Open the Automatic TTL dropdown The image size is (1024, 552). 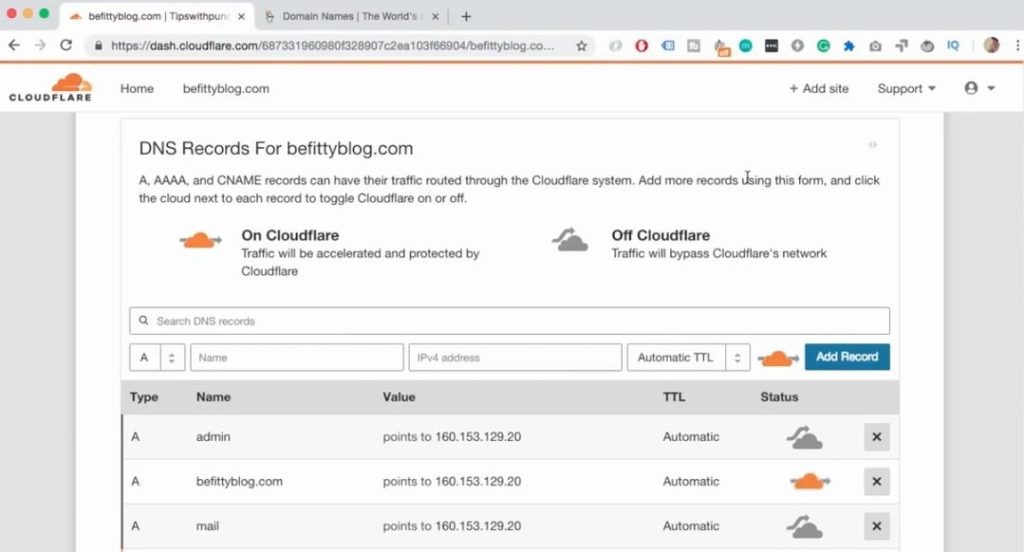tap(688, 357)
